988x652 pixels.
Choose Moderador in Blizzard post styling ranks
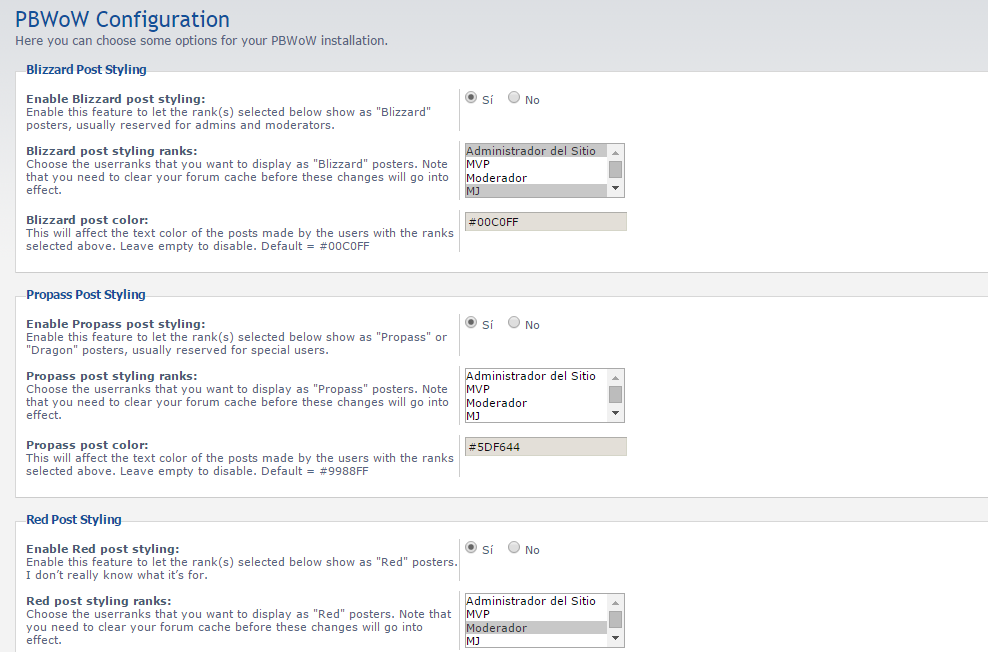(536, 178)
